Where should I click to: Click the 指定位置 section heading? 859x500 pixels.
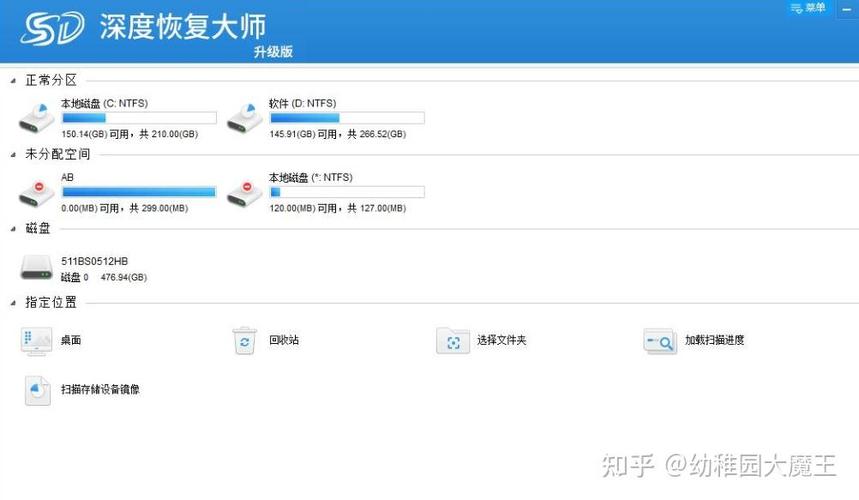click(x=51, y=302)
